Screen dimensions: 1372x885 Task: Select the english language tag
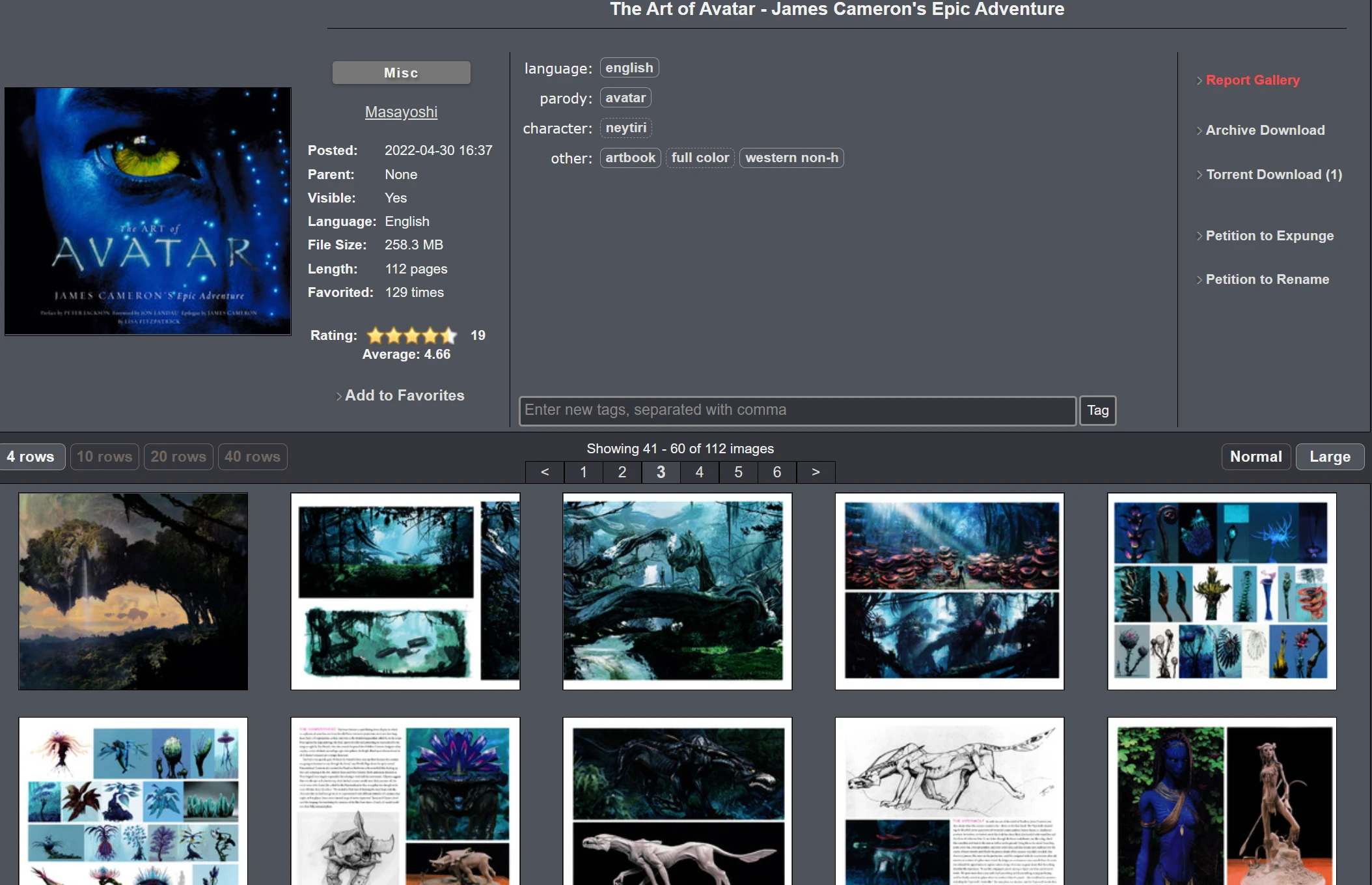pyautogui.click(x=629, y=68)
